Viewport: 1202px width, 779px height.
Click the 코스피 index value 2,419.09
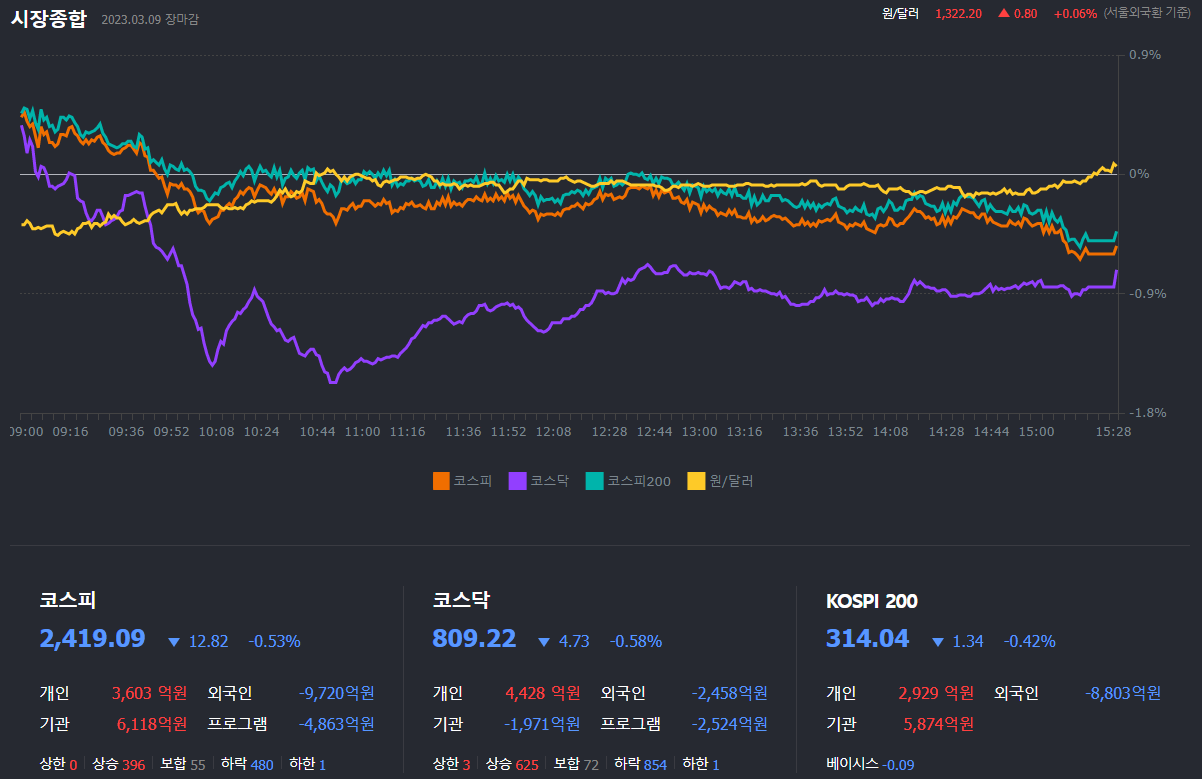point(92,639)
